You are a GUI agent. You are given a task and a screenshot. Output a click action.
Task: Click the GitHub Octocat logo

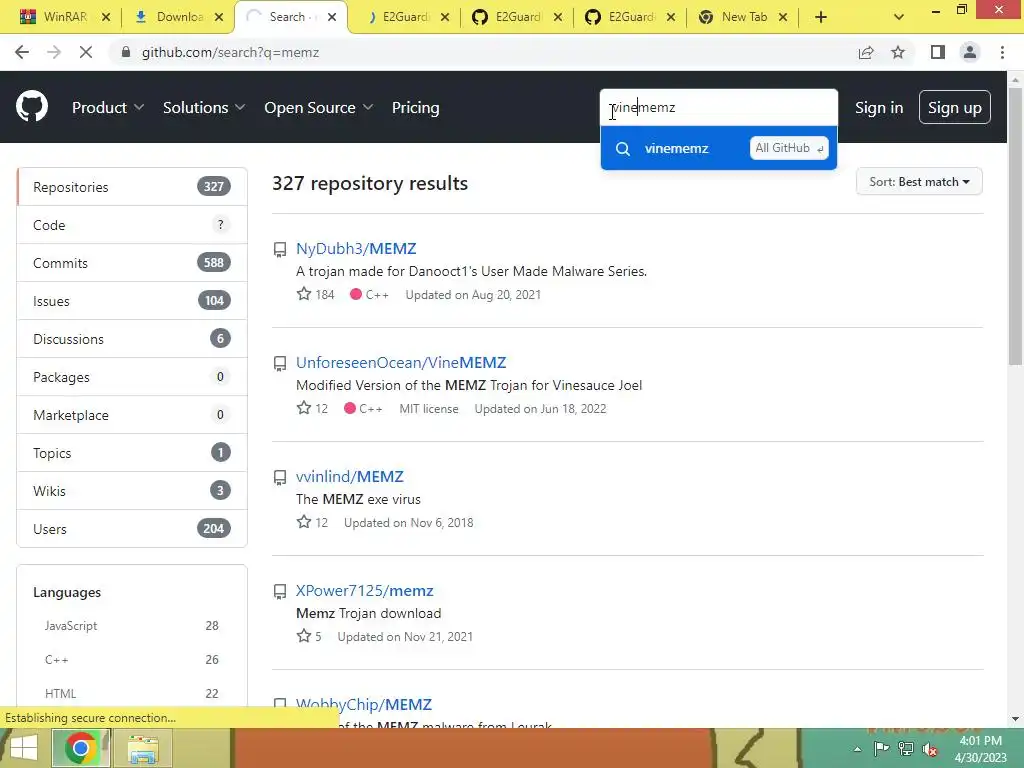pos(32,107)
